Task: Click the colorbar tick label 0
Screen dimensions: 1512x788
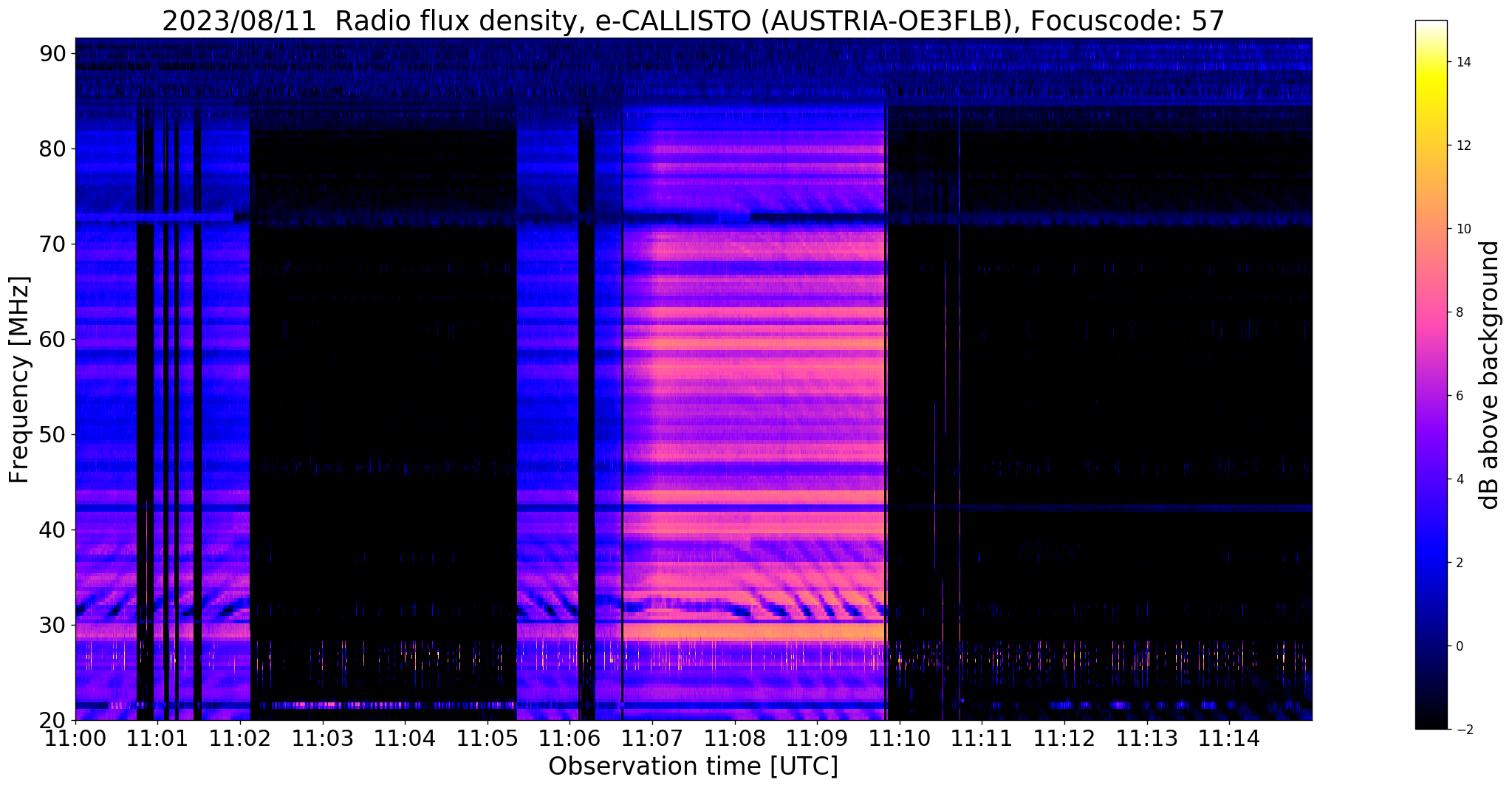Action: coord(1459,646)
